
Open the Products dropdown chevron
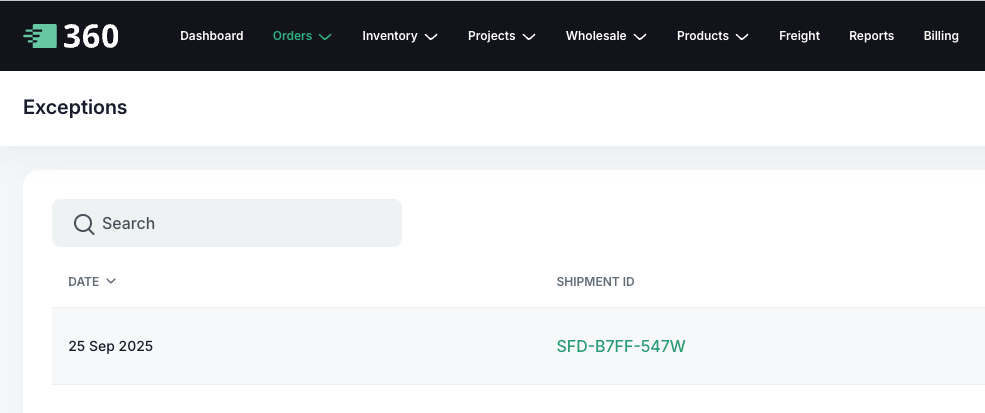[742, 37]
